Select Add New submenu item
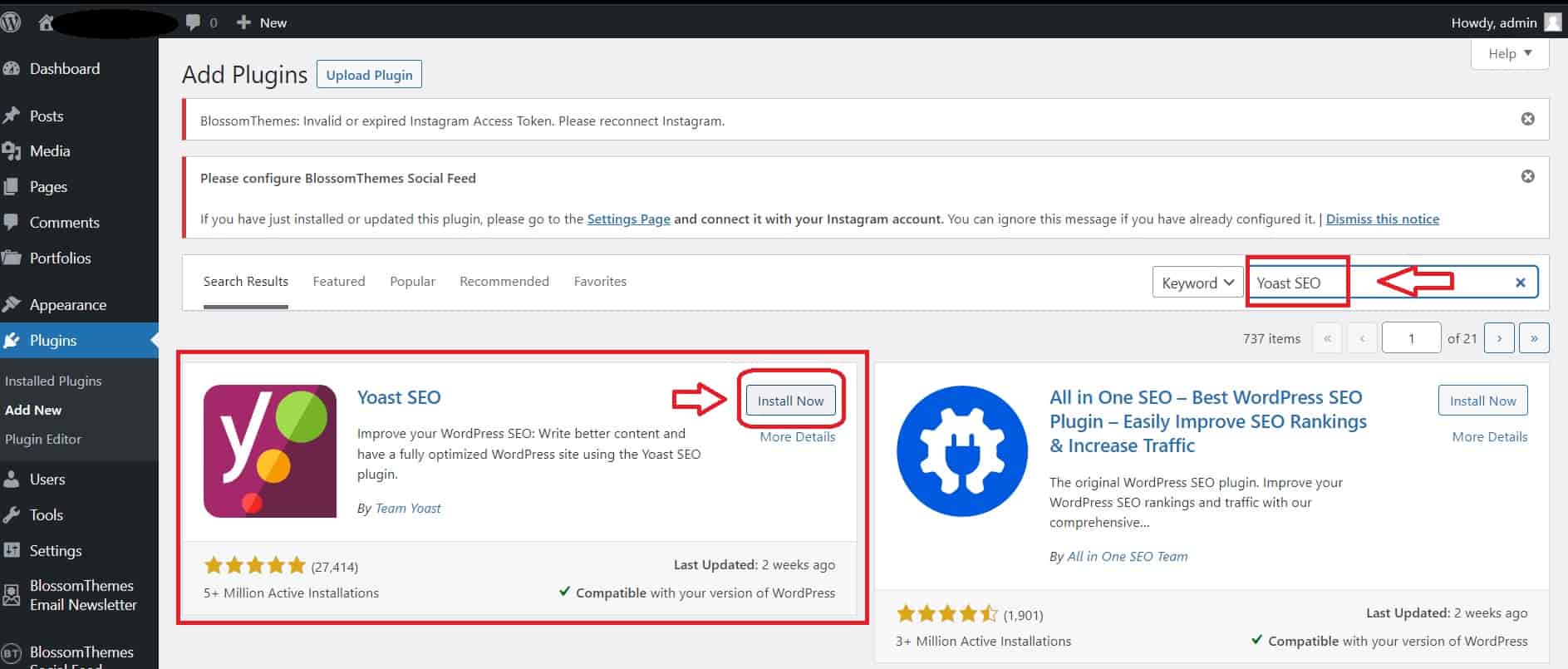1568x669 pixels. point(33,410)
